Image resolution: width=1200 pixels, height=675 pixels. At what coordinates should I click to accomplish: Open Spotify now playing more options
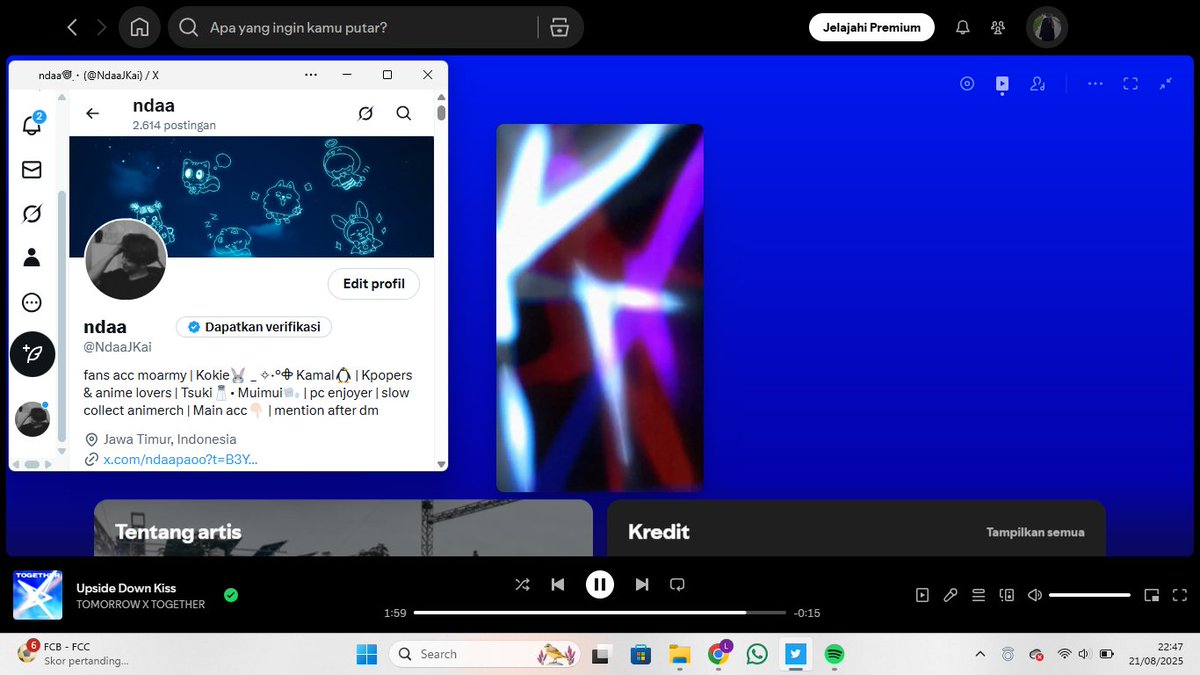[x=1095, y=84]
